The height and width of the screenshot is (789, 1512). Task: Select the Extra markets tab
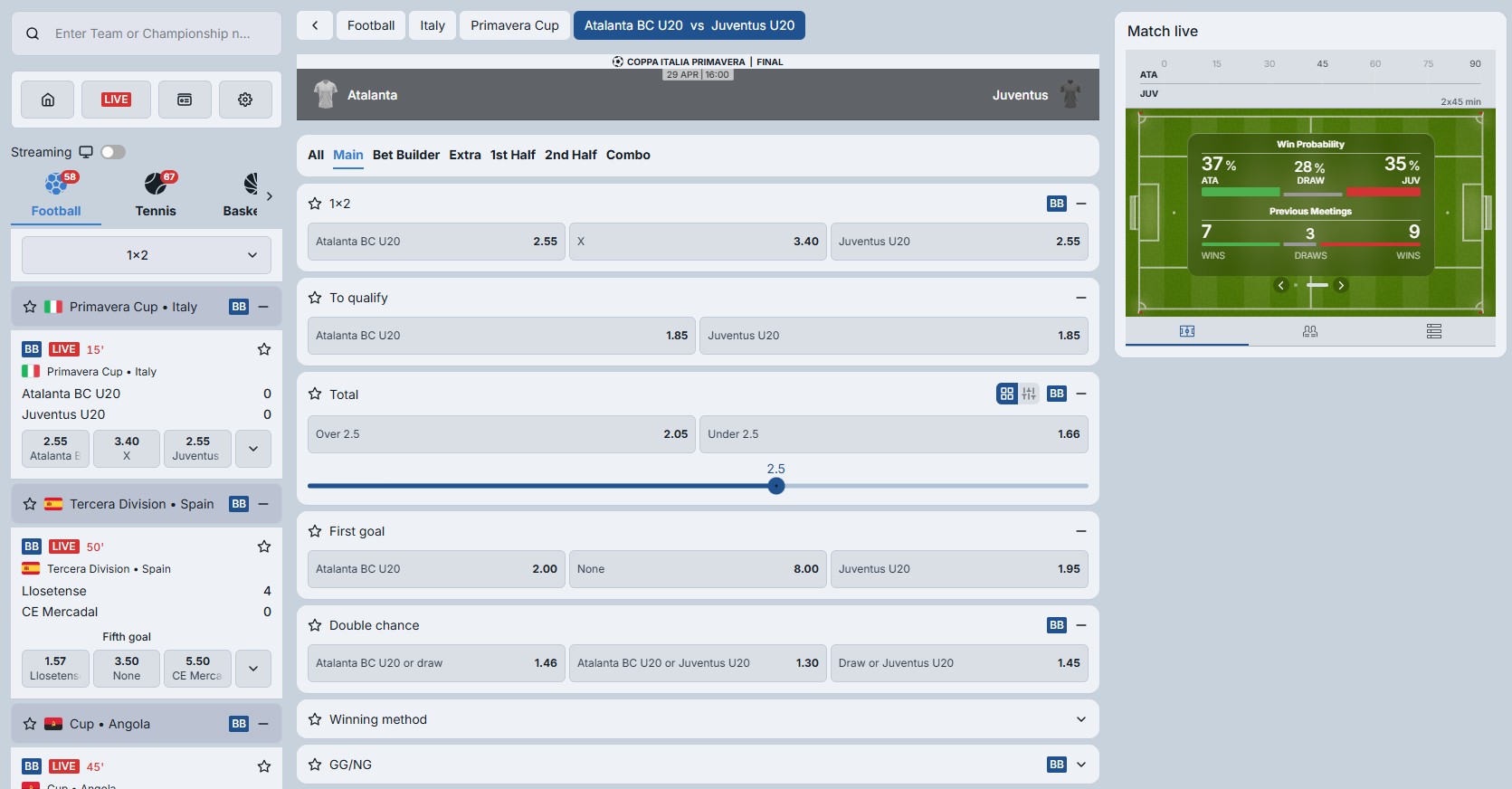click(x=465, y=155)
